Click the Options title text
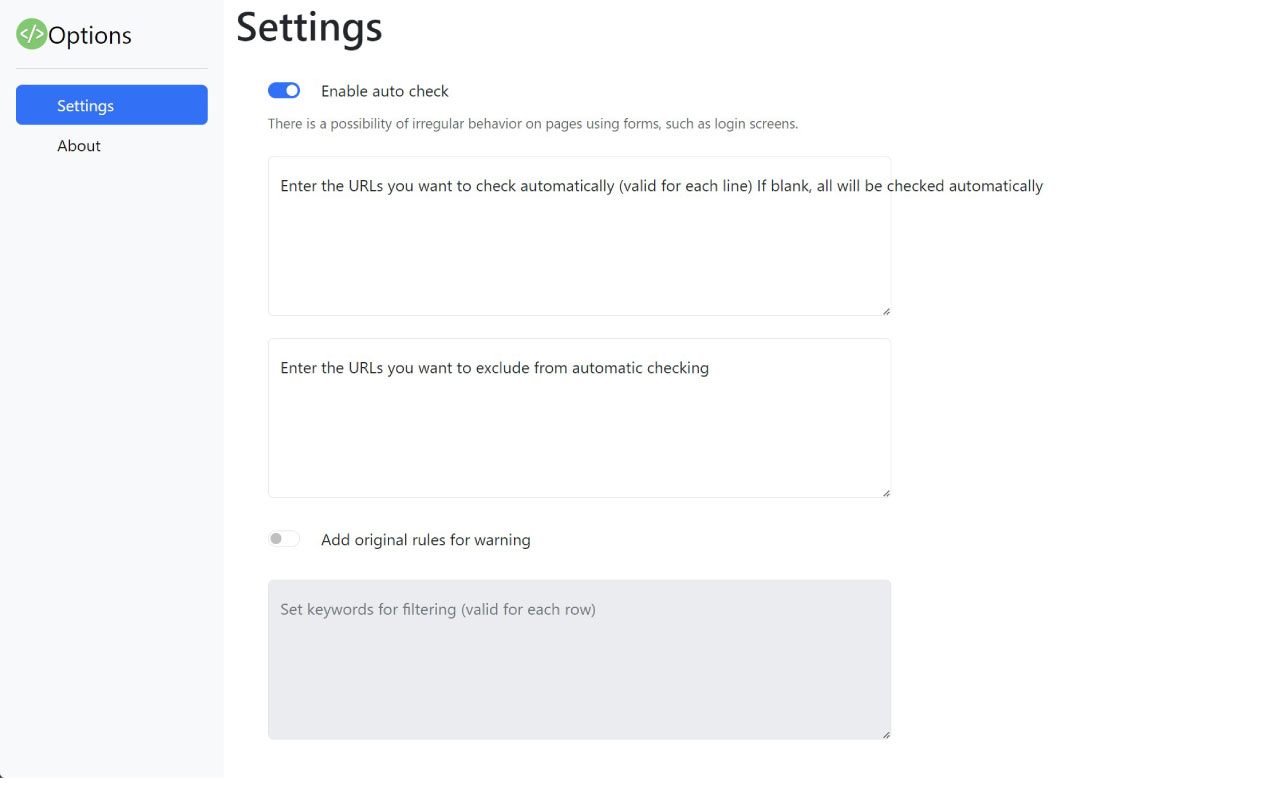 pos(88,35)
